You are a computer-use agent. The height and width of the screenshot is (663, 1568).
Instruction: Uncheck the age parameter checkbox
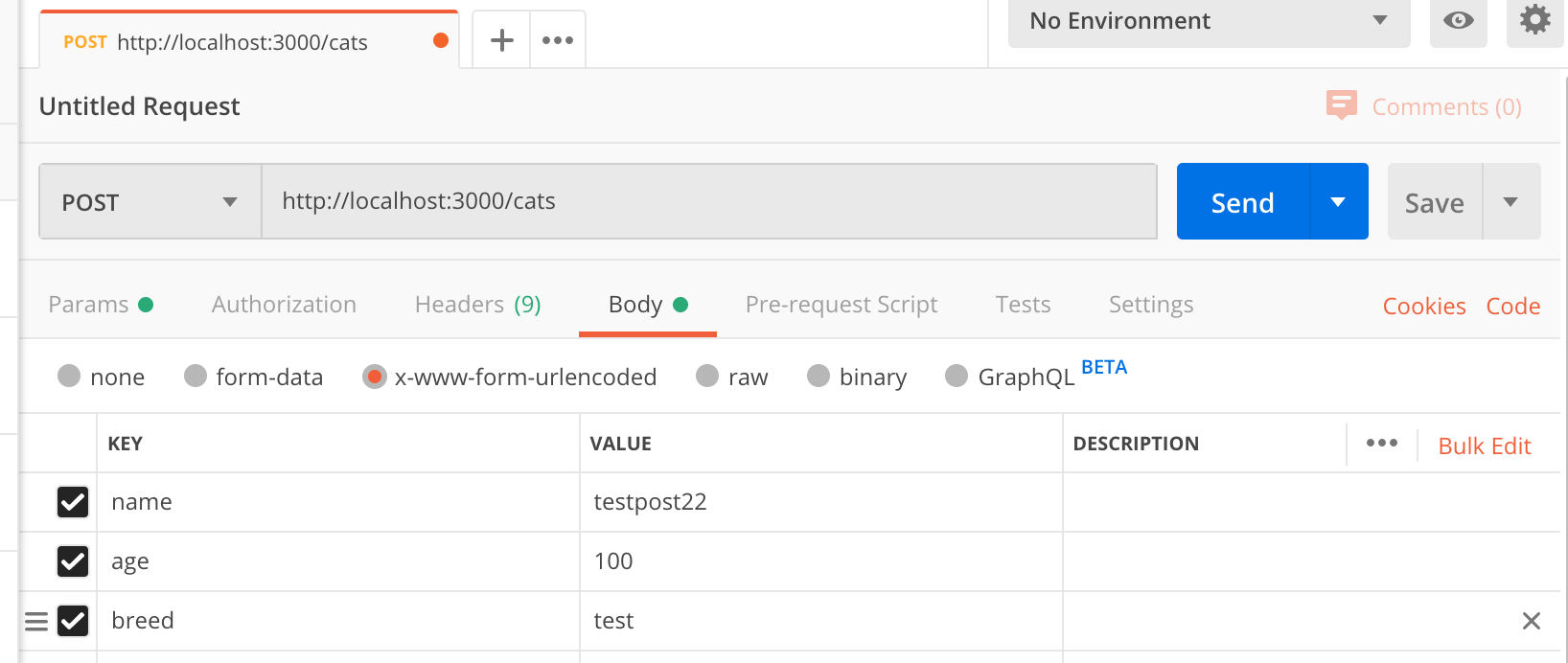(x=73, y=561)
